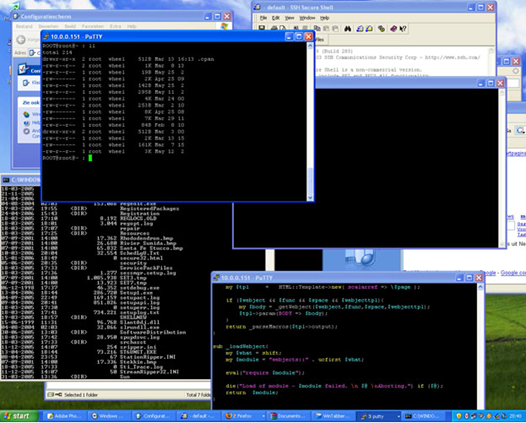This screenshot has height=423, width=526.
Task: Open the File menu in SSH Secure Shell
Action: click(263, 18)
